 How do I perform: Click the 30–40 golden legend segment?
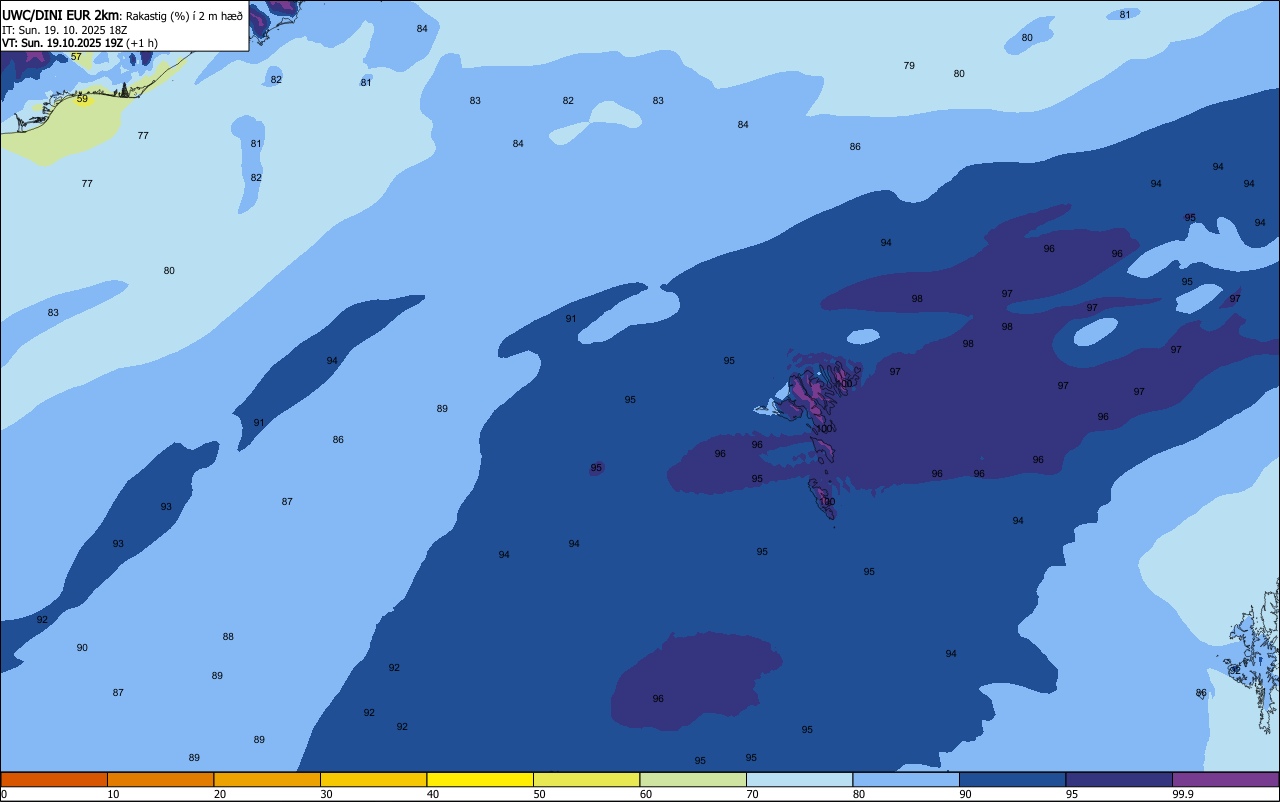point(373,779)
